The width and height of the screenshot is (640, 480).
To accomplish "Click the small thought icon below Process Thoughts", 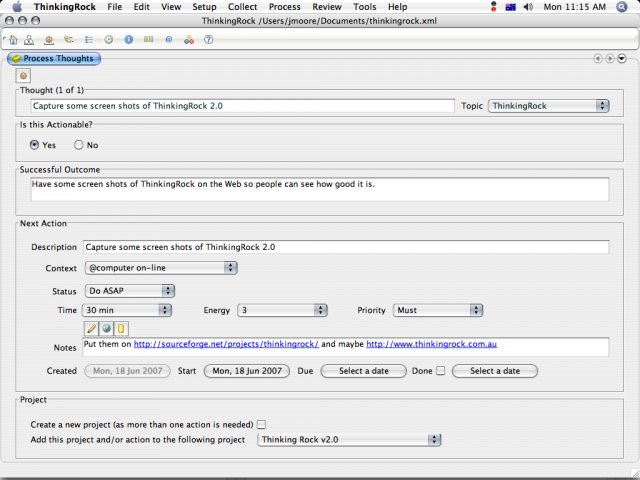I will click(x=23, y=76).
